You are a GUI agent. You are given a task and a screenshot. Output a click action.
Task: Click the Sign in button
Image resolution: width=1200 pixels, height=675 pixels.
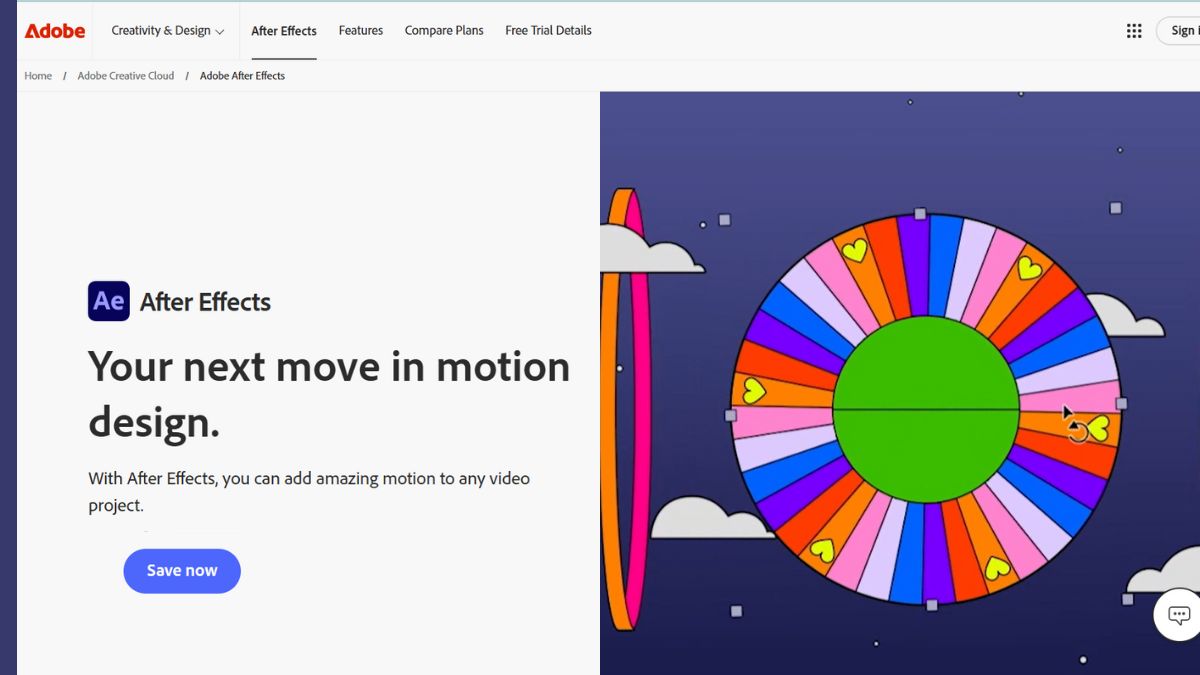click(1179, 31)
